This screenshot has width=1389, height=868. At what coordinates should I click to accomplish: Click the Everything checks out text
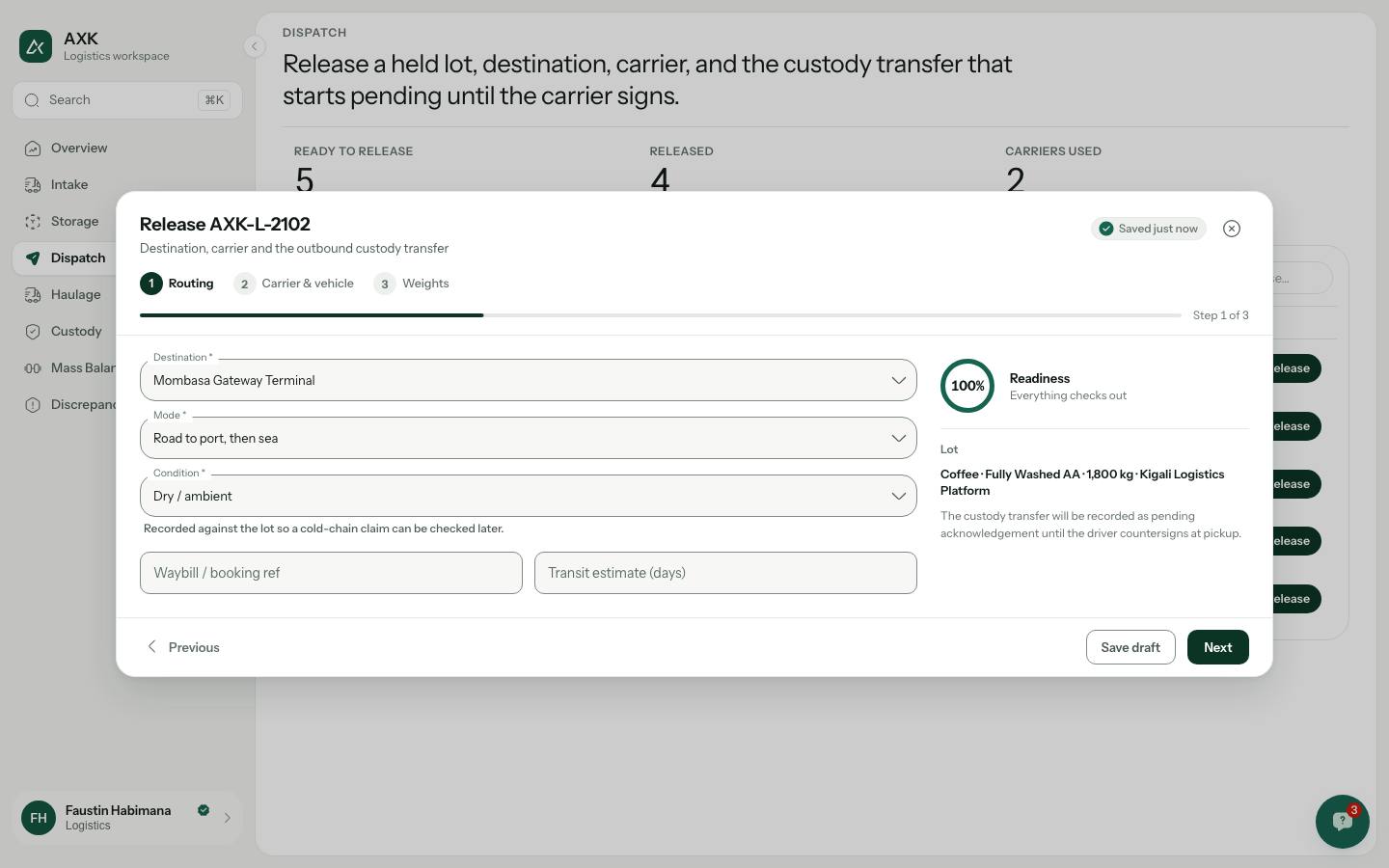1068,395
